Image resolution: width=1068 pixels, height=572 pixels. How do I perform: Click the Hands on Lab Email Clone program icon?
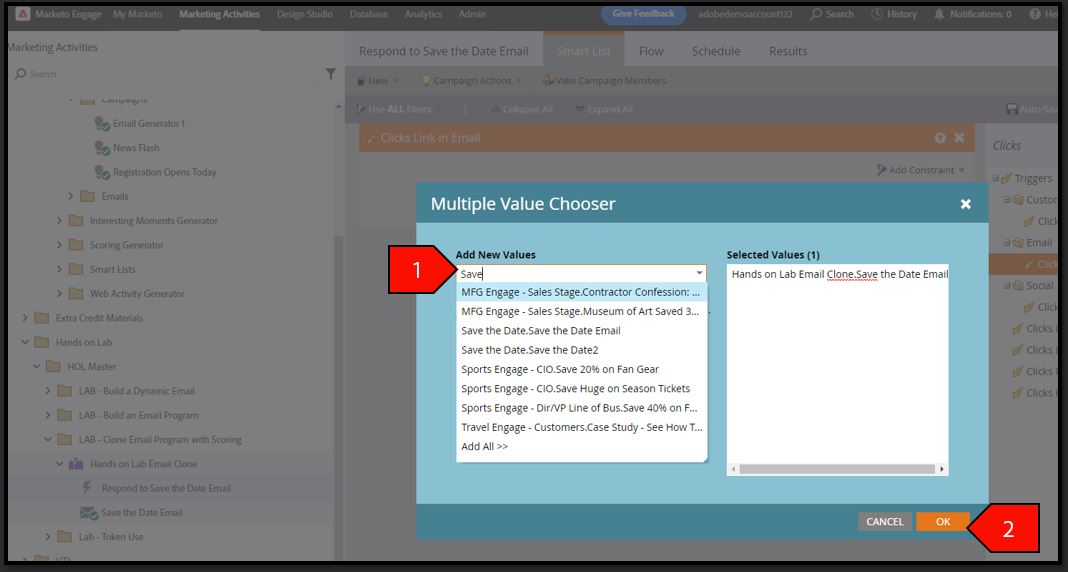click(x=76, y=464)
